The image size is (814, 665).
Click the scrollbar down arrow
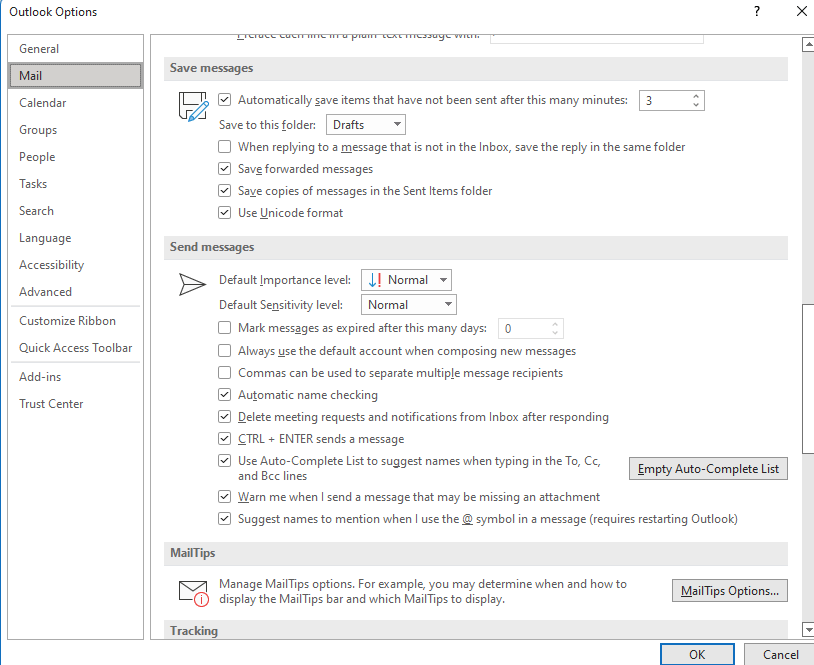click(807, 630)
